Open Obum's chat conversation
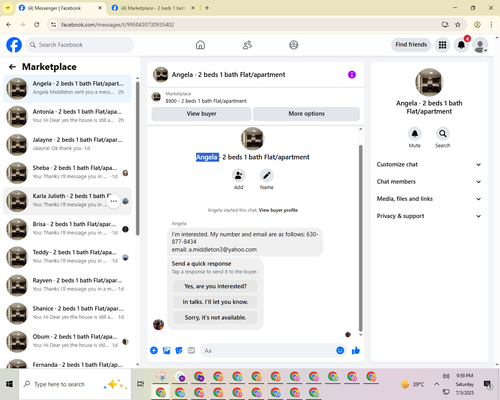 [x=67, y=342]
